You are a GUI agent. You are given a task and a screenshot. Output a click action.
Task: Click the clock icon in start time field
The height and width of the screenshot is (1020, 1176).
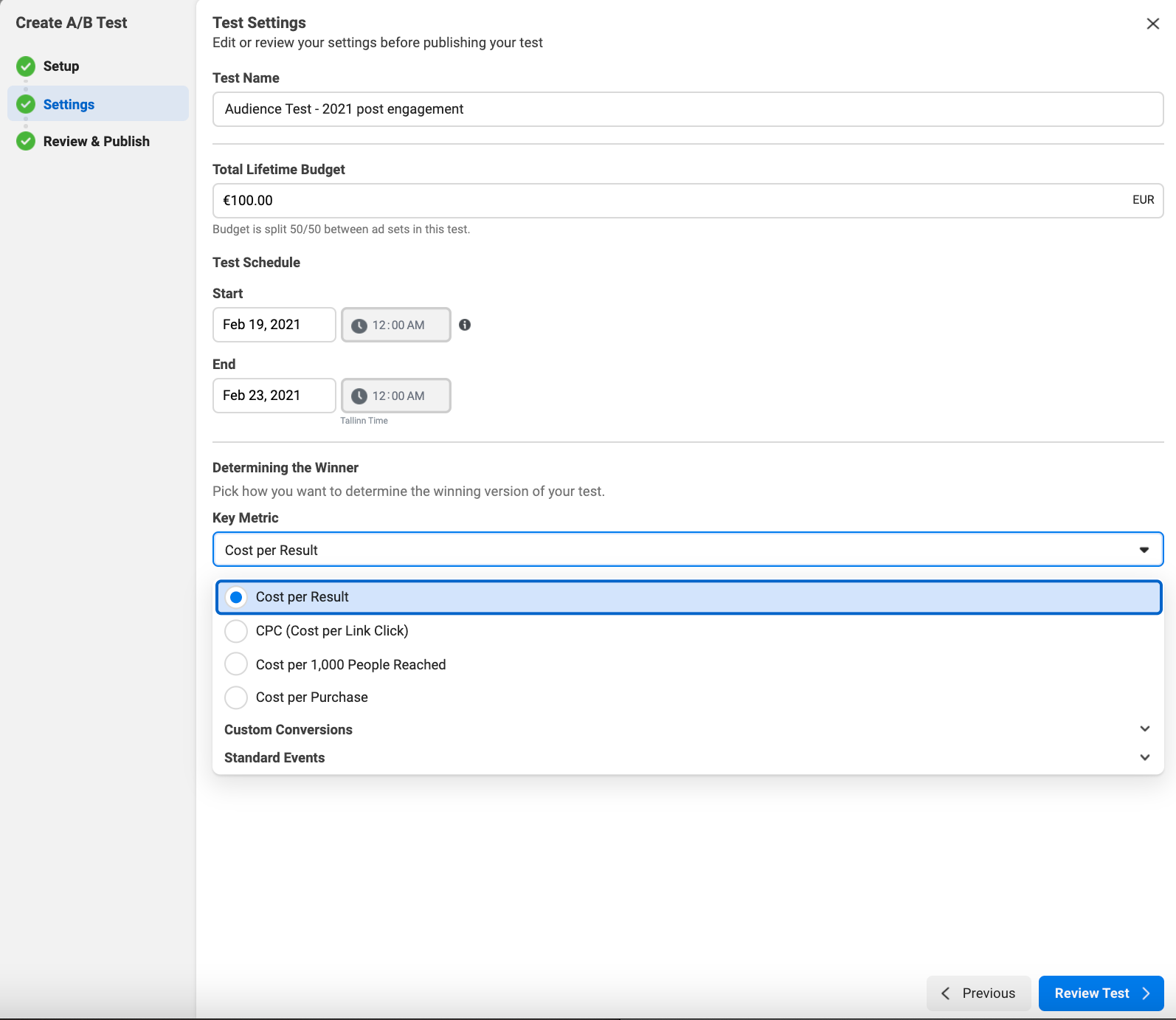coord(359,325)
